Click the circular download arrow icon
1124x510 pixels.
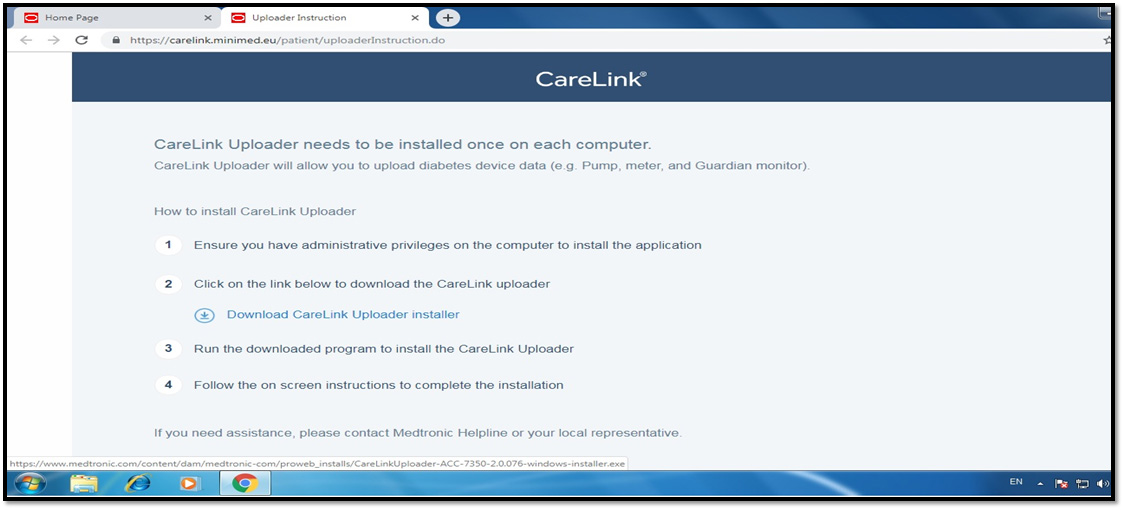point(204,315)
